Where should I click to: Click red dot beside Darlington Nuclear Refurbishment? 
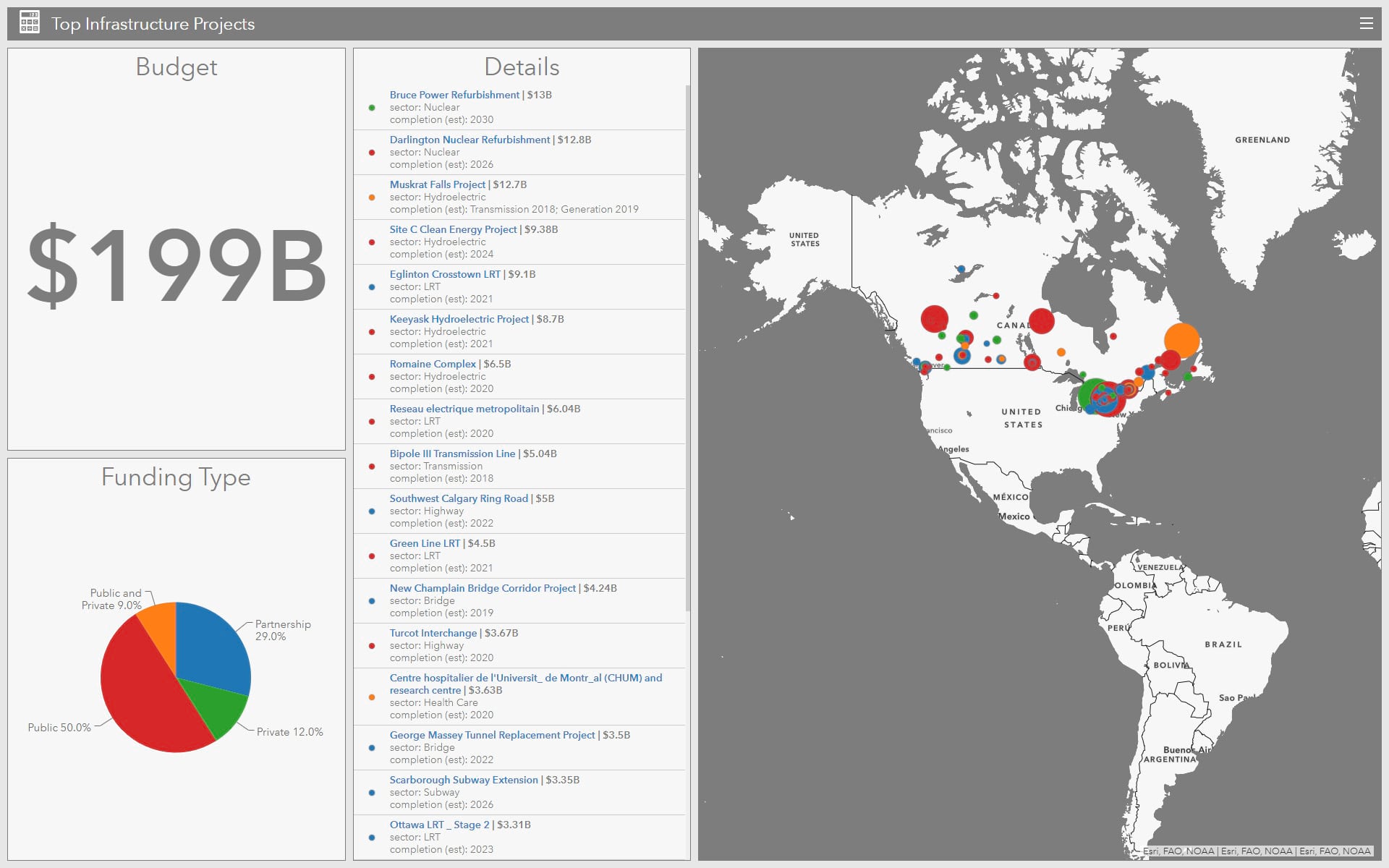click(372, 153)
